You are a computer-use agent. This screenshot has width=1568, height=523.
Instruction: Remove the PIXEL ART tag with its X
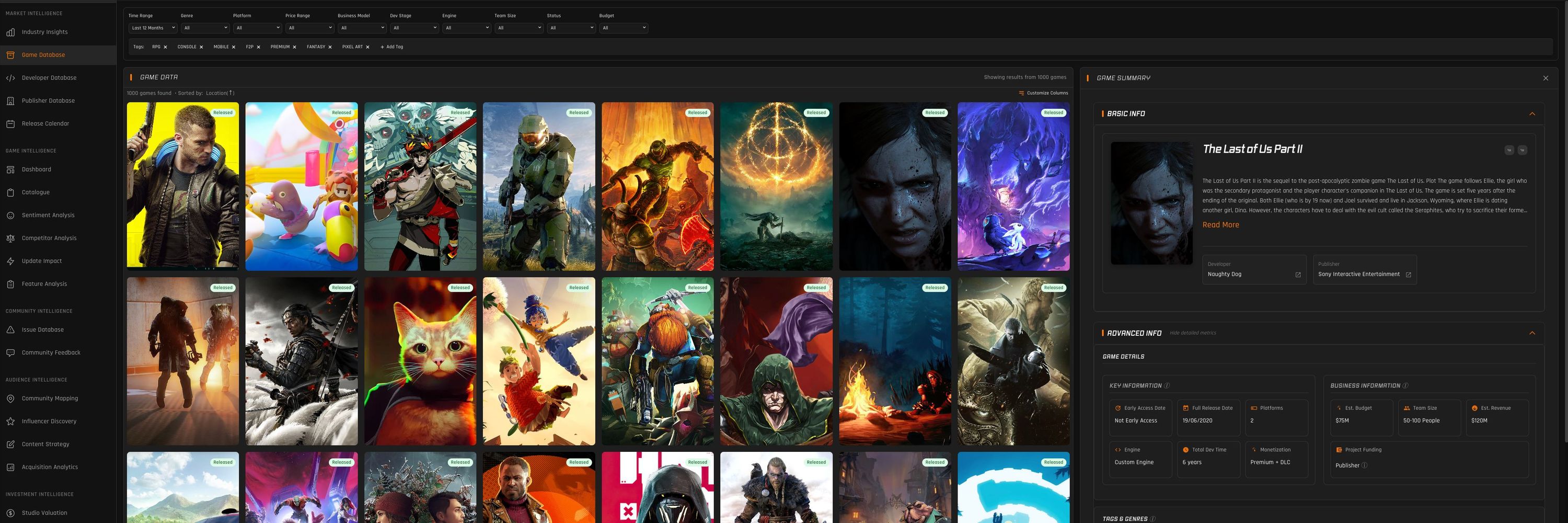click(367, 47)
